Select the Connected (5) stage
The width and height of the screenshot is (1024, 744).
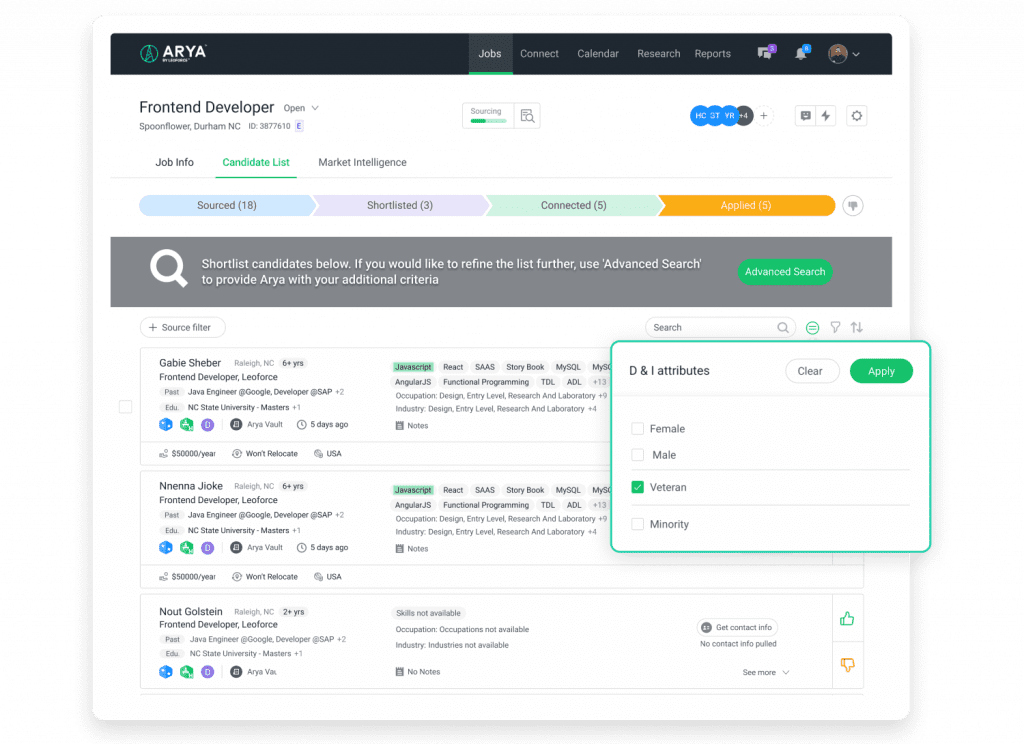[x=573, y=205]
